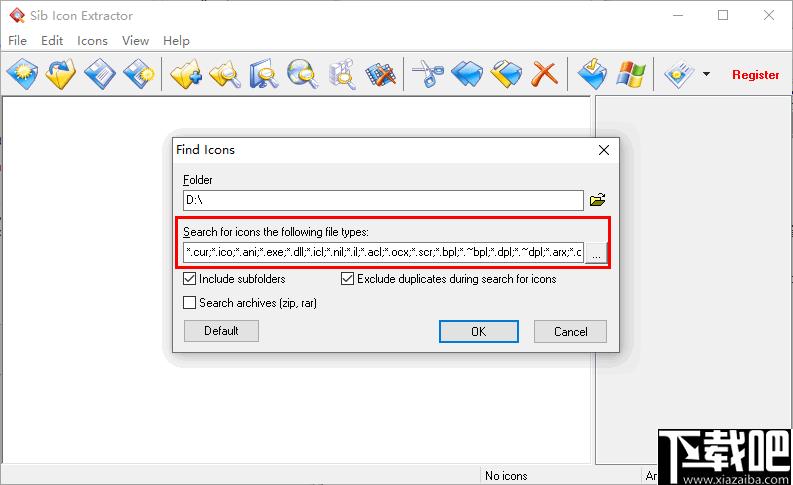Viewport: 793px width, 485px height.
Task: Open the Icons menu
Action: (92, 40)
